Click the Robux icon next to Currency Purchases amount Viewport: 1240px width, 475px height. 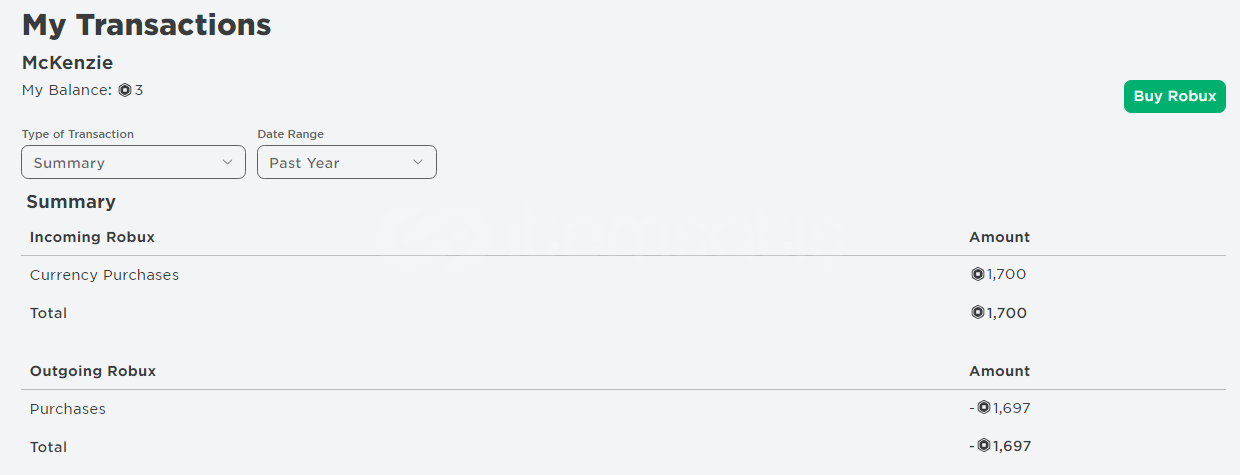(x=978, y=275)
